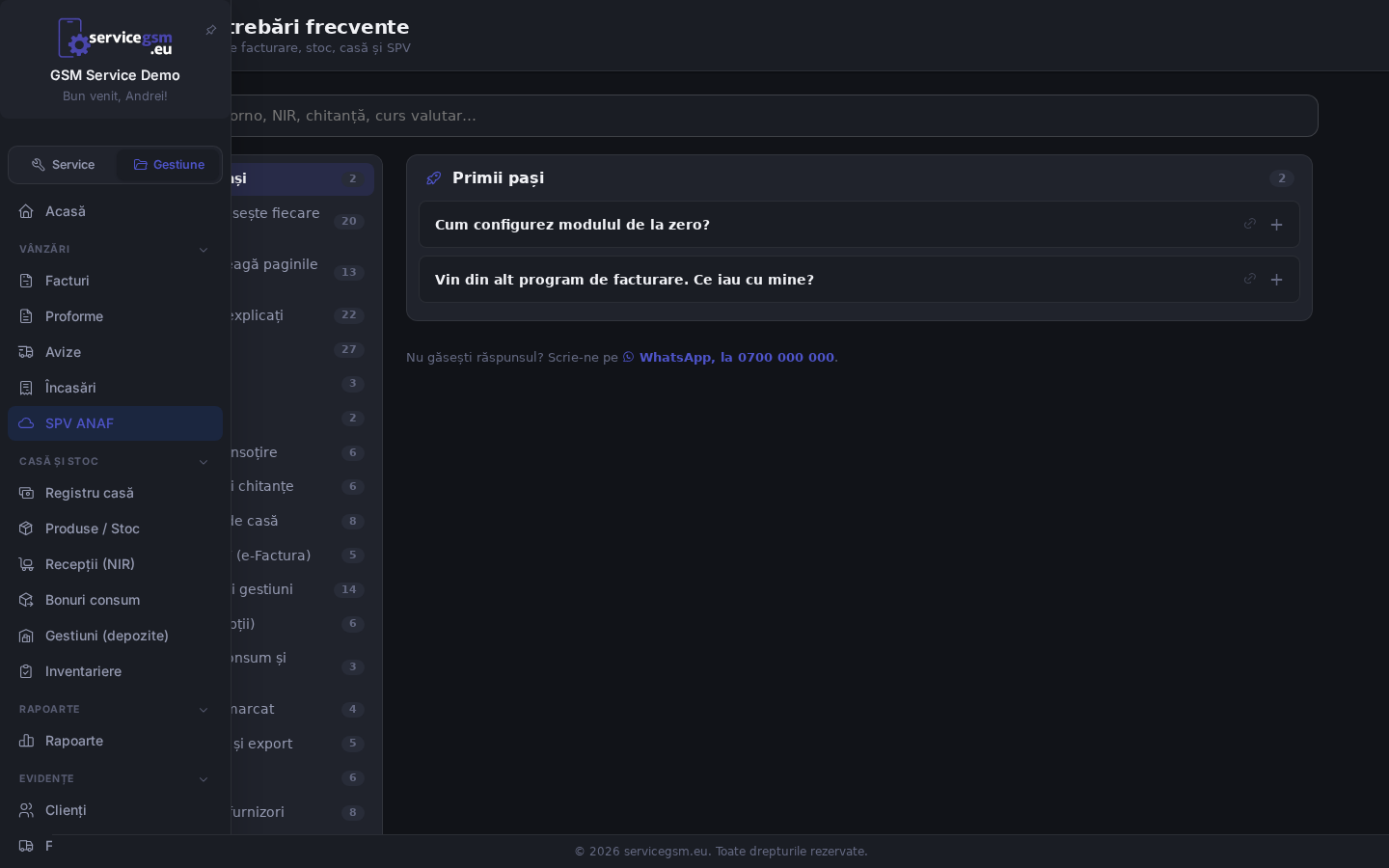
Task: Click the Registru casă icon
Action: click(26, 493)
